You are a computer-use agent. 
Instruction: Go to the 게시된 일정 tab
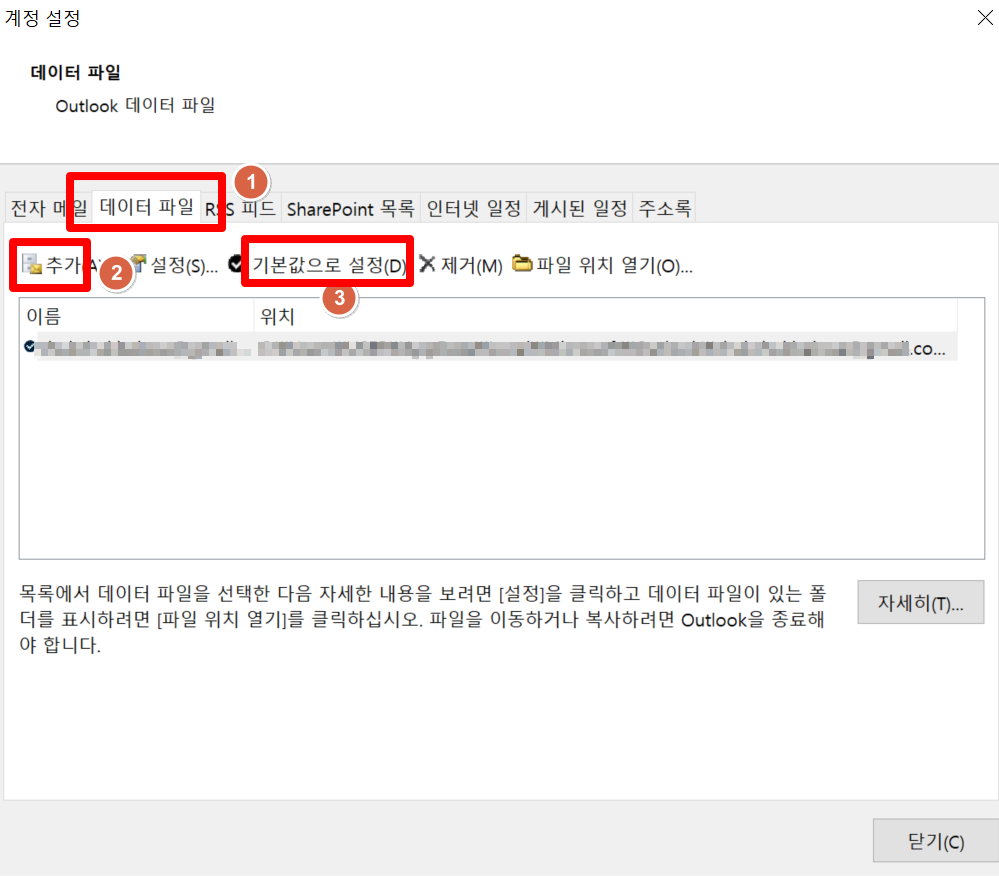click(x=580, y=208)
